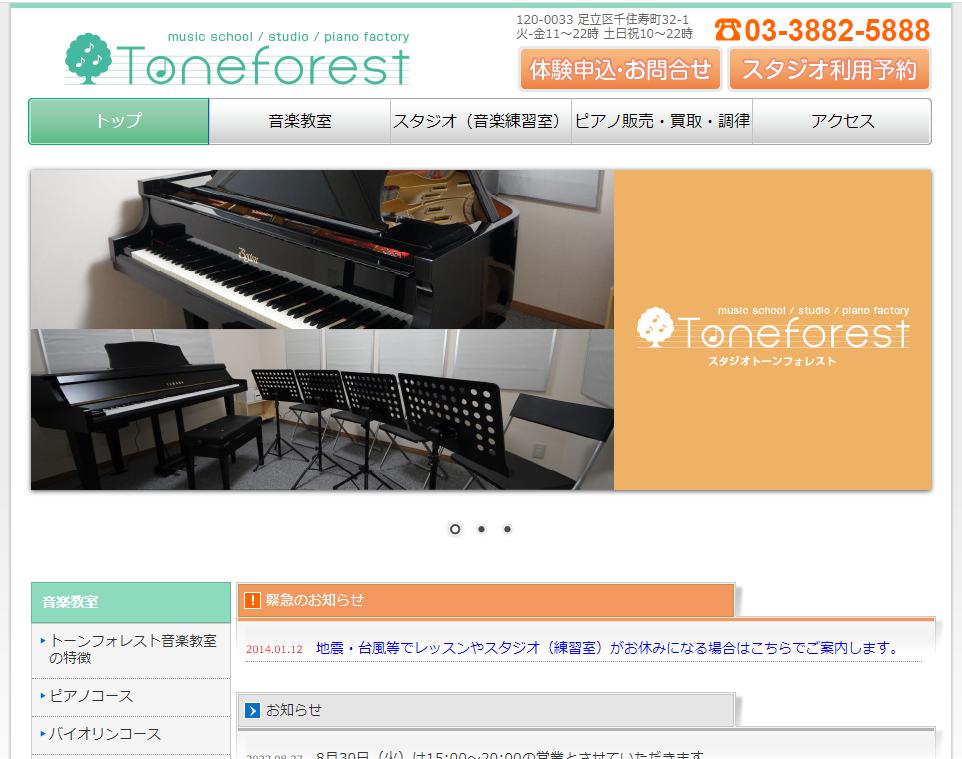The height and width of the screenshot is (759, 962).
Task: Click the grand piano slideshow photo
Action: pos(322,249)
